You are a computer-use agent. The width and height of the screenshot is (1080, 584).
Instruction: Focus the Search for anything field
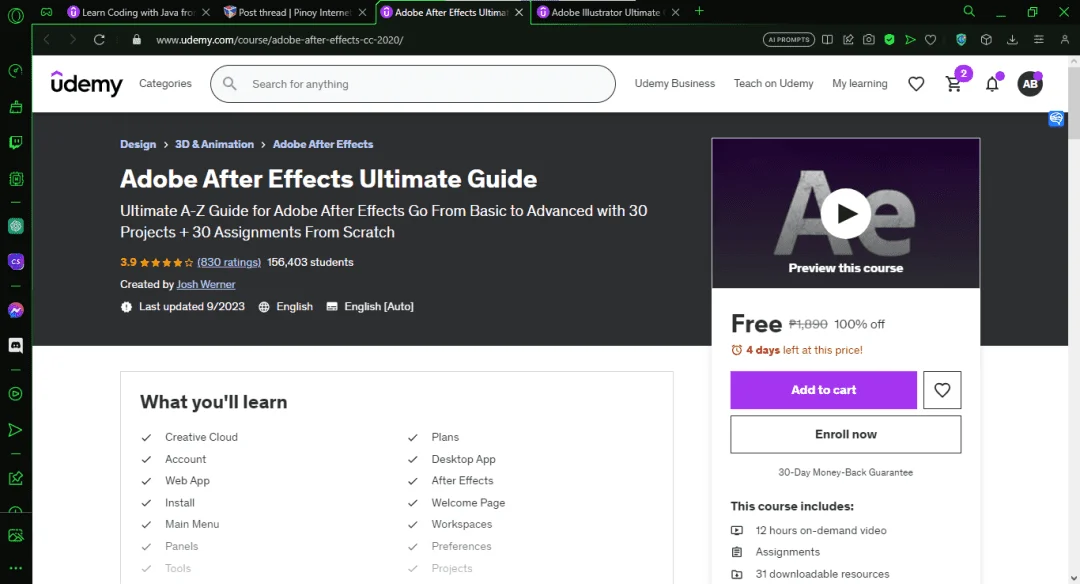click(x=413, y=84)
